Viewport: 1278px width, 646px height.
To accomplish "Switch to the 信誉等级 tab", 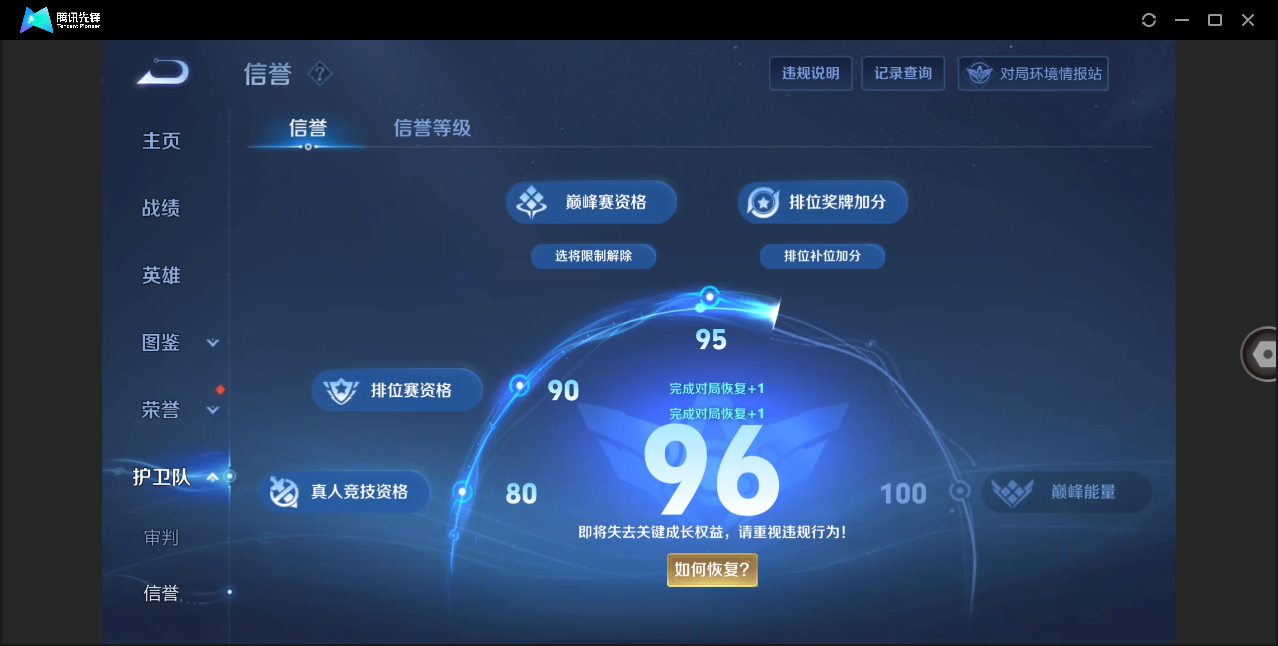I will coord(432,128).
